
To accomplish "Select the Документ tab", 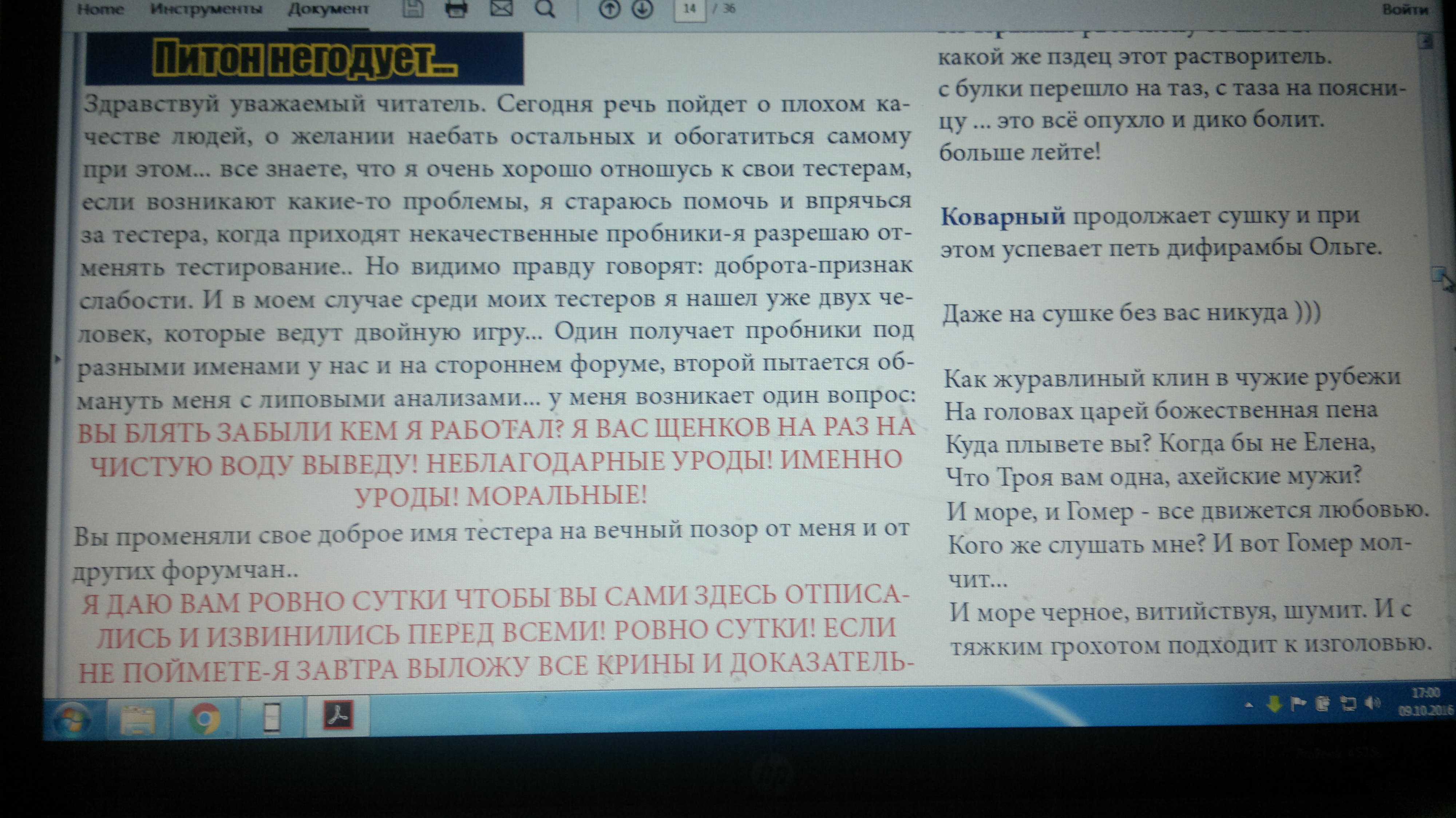I will tap(327, 9).
